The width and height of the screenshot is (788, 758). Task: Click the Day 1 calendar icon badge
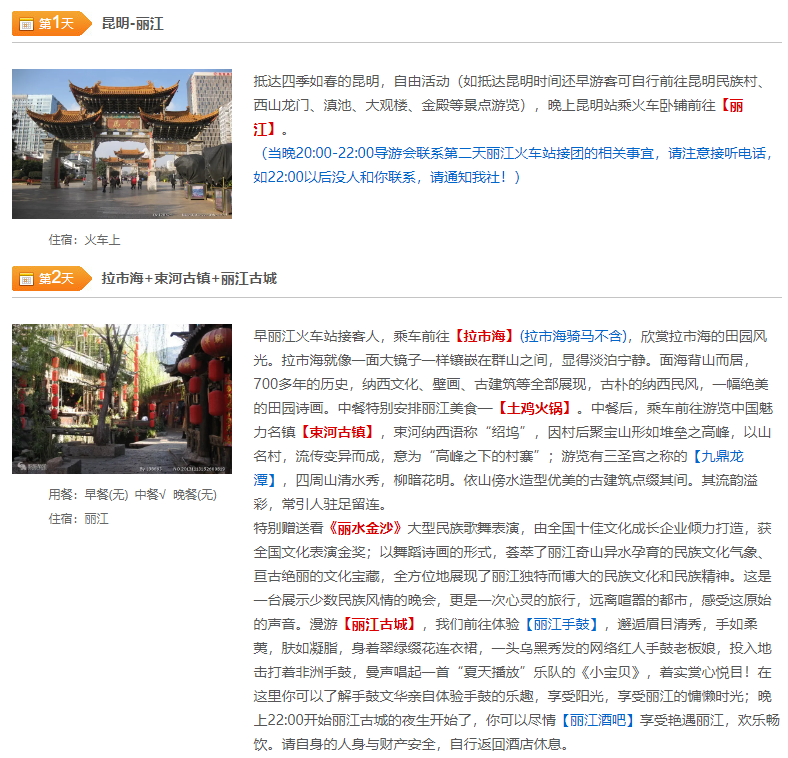[x=26, y=24]
